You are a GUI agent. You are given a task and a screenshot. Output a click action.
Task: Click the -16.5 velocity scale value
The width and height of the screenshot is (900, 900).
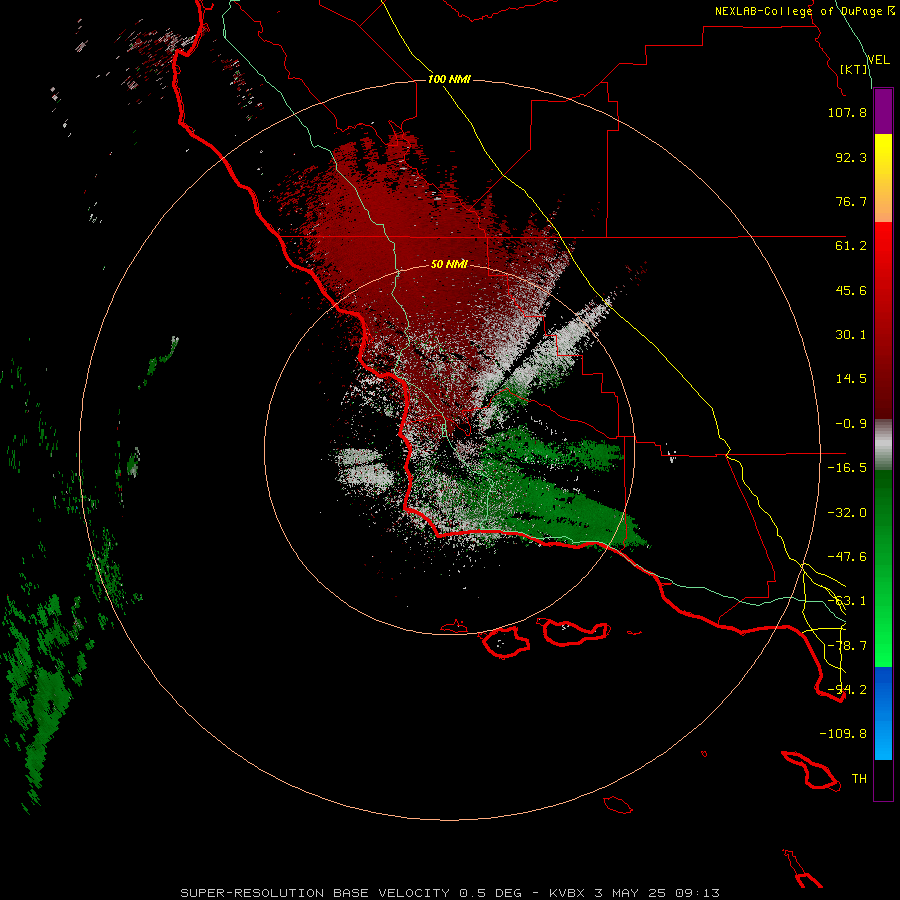coord(847,468)
